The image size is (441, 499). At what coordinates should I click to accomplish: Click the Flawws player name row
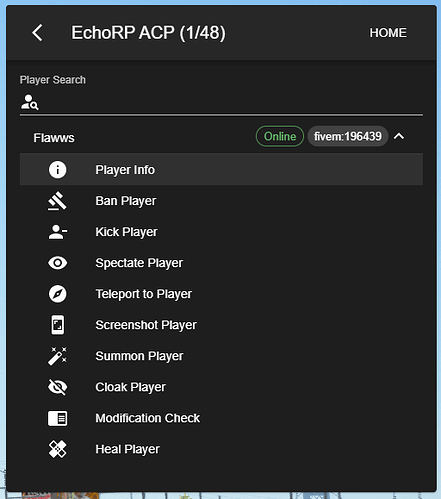point(221,137)
